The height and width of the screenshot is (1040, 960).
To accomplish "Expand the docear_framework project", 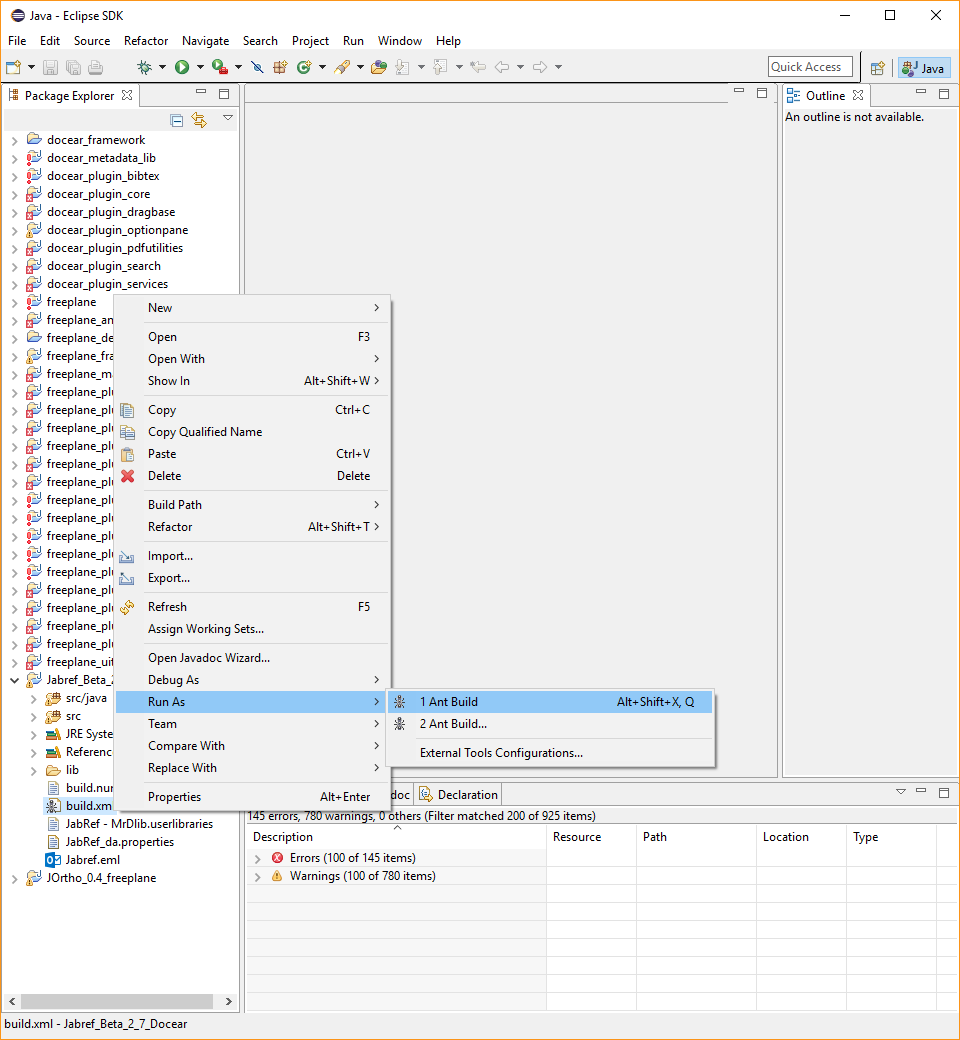I will click(15, 141).
